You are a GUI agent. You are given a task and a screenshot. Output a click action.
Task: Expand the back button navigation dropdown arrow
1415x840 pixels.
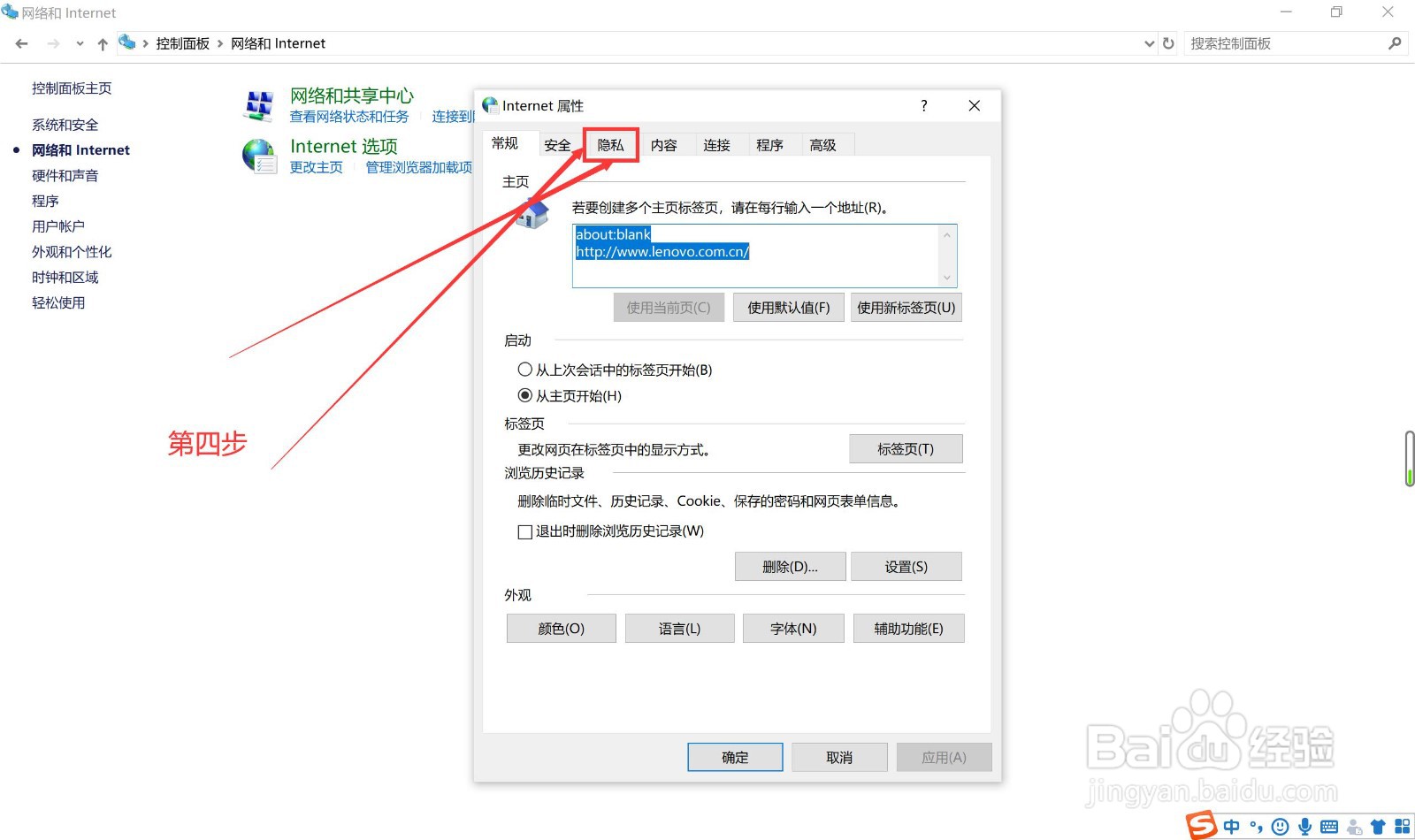click(x=80, y=42)
